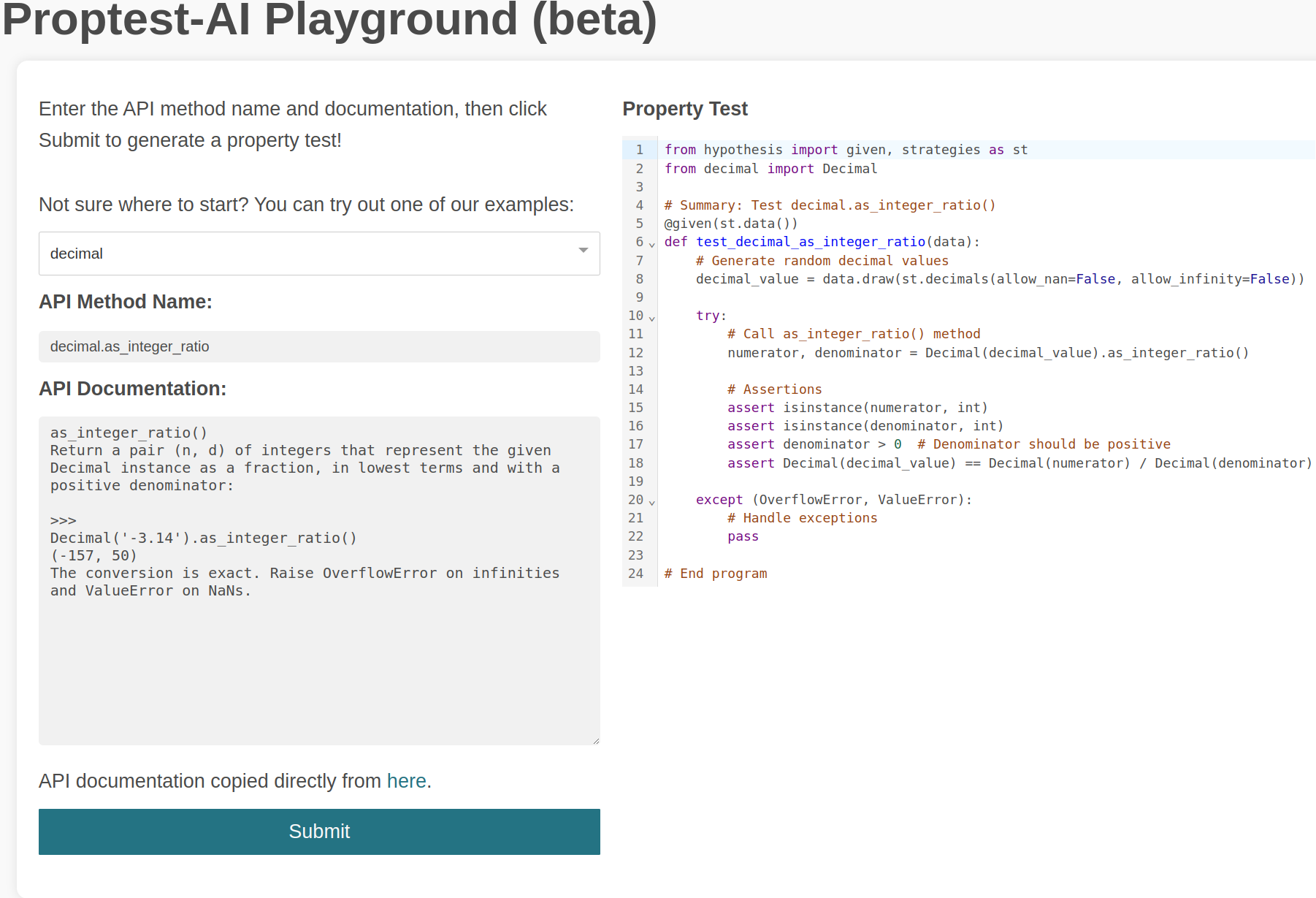This screenshot has width=1316, height=898.
Task: Click line number 24 in the gutter
Action: (x=635, y=574)
